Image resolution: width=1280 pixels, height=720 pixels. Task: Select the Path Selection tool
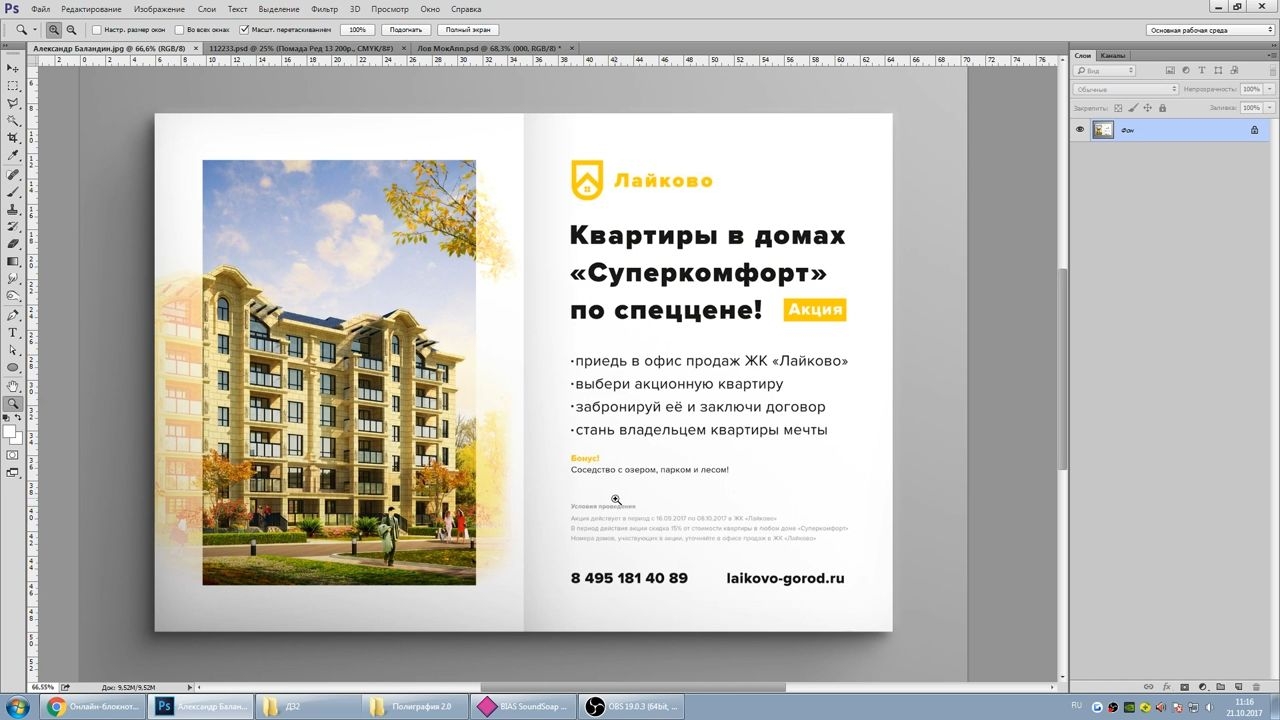coord(13,350)
